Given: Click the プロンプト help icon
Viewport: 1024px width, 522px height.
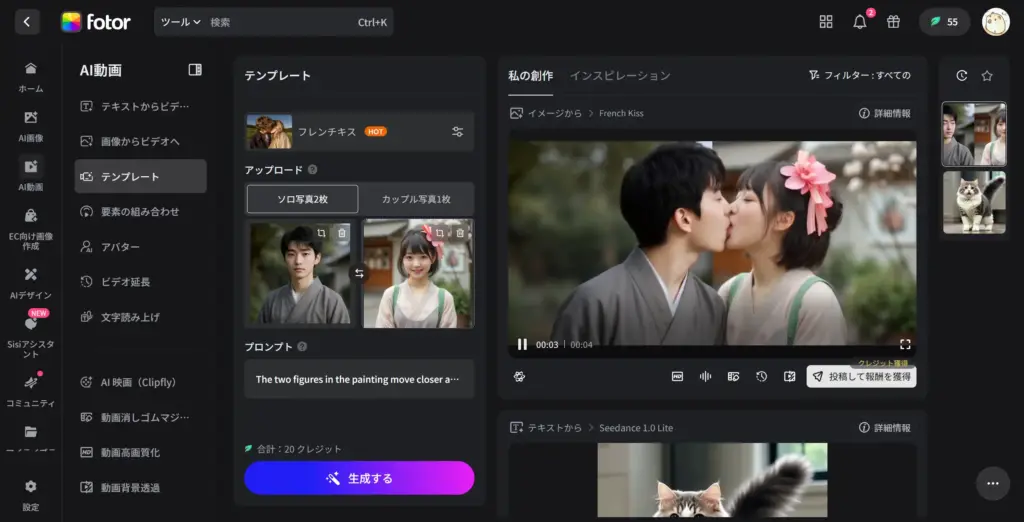Looking at the screenshot, I should 302,347.
